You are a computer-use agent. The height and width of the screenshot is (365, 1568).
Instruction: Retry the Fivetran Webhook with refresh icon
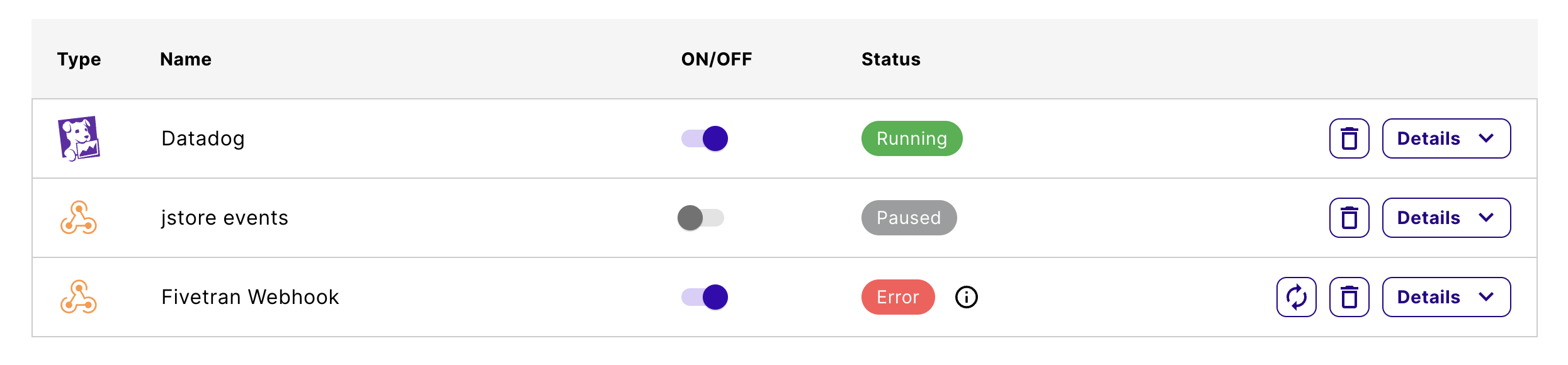pos(1296,297)
